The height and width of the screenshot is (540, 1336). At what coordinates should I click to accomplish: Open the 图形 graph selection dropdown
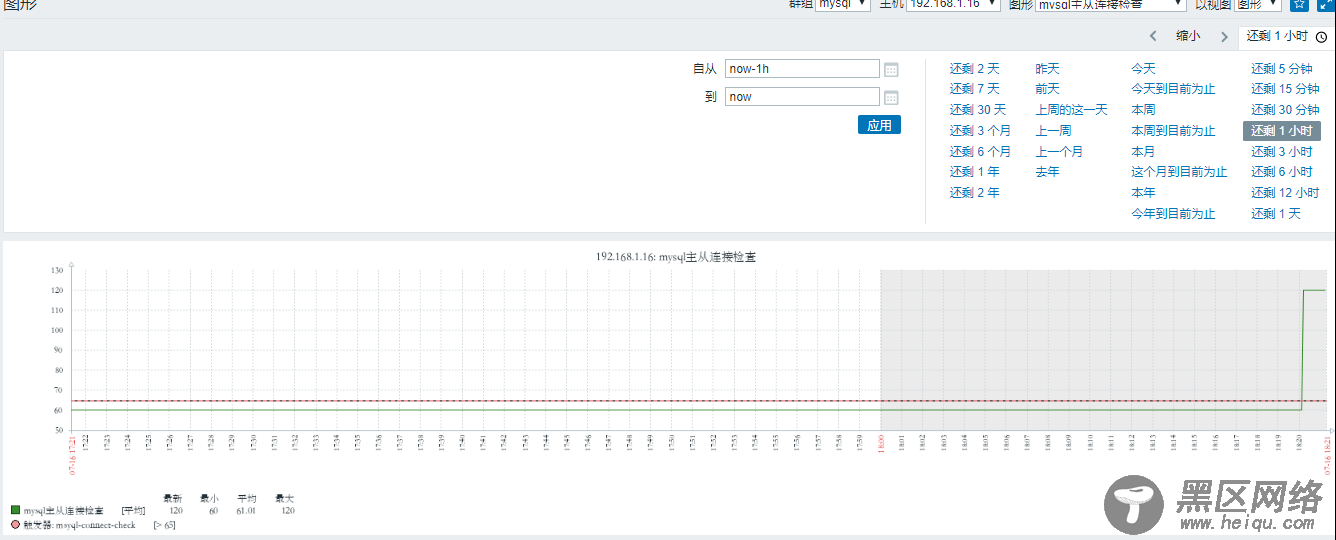1110,4
